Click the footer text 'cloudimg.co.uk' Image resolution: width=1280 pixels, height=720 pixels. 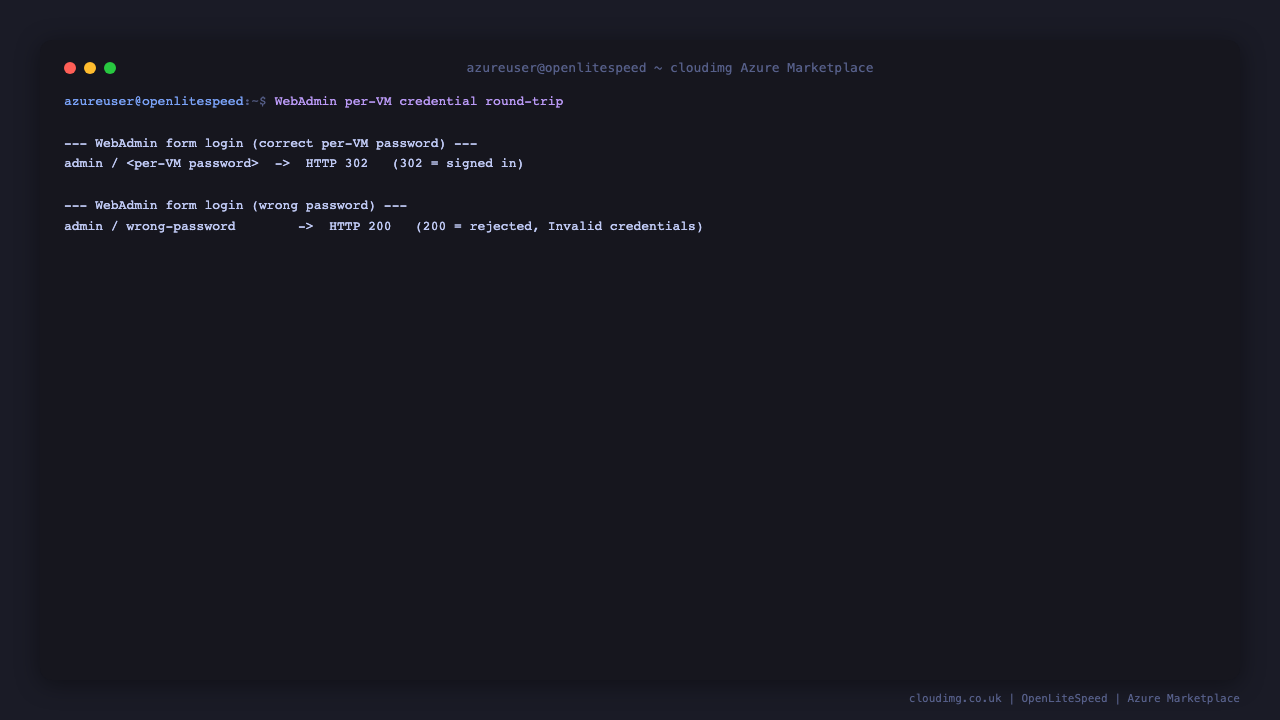click(955, 698)
